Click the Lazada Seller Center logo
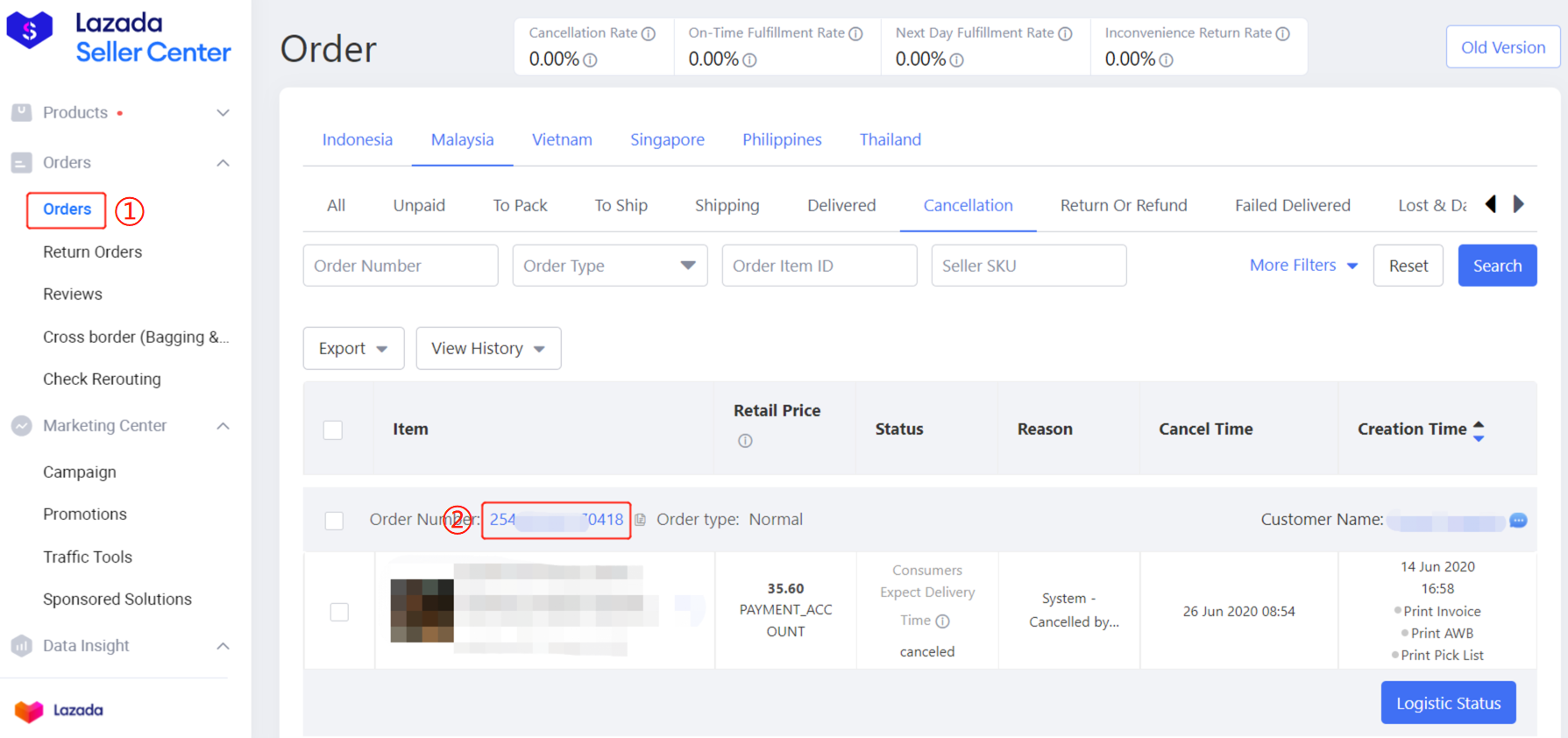 [119, 37]
